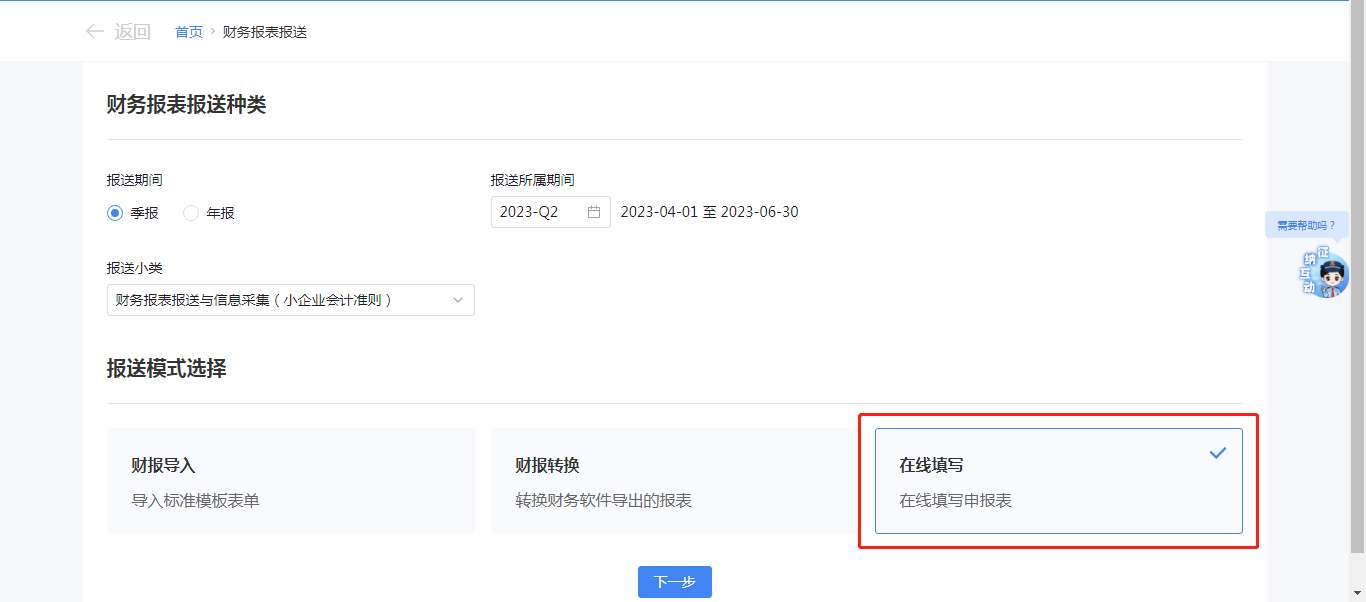This screenshot has width=1366, height=602.
Task: Click the 返回 text label
Action: coord(132,32)
